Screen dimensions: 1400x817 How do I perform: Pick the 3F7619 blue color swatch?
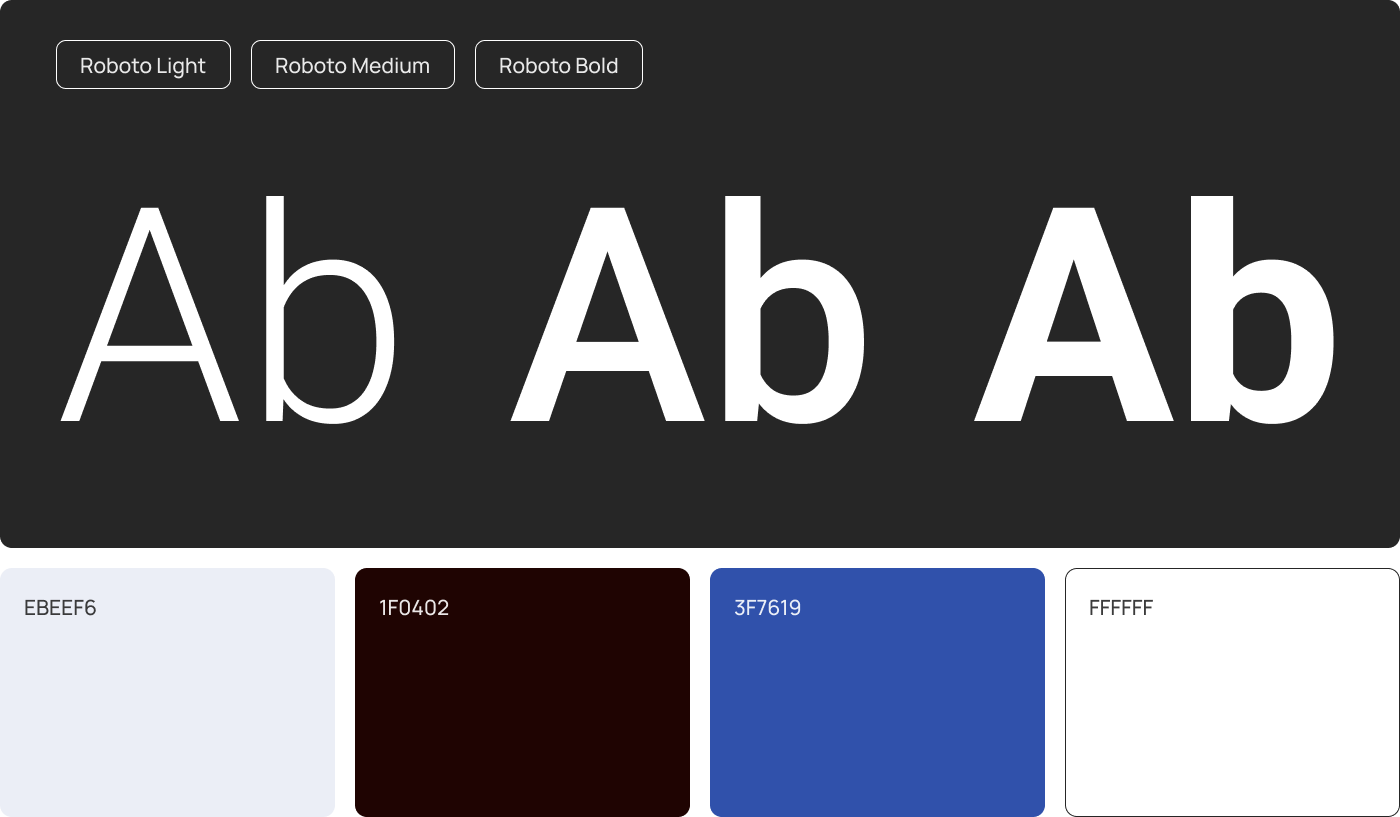(877, 692)
